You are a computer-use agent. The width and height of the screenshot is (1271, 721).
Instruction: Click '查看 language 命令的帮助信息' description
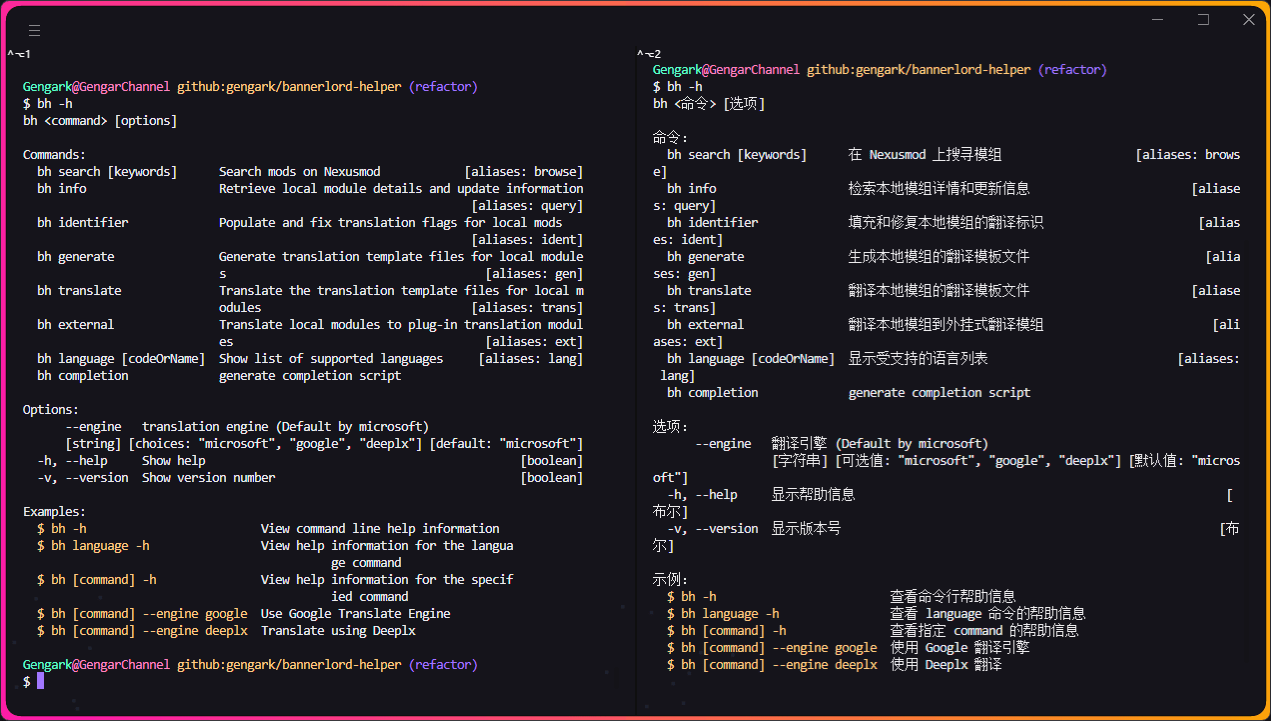pyautogui.click(x=988, y=614)
